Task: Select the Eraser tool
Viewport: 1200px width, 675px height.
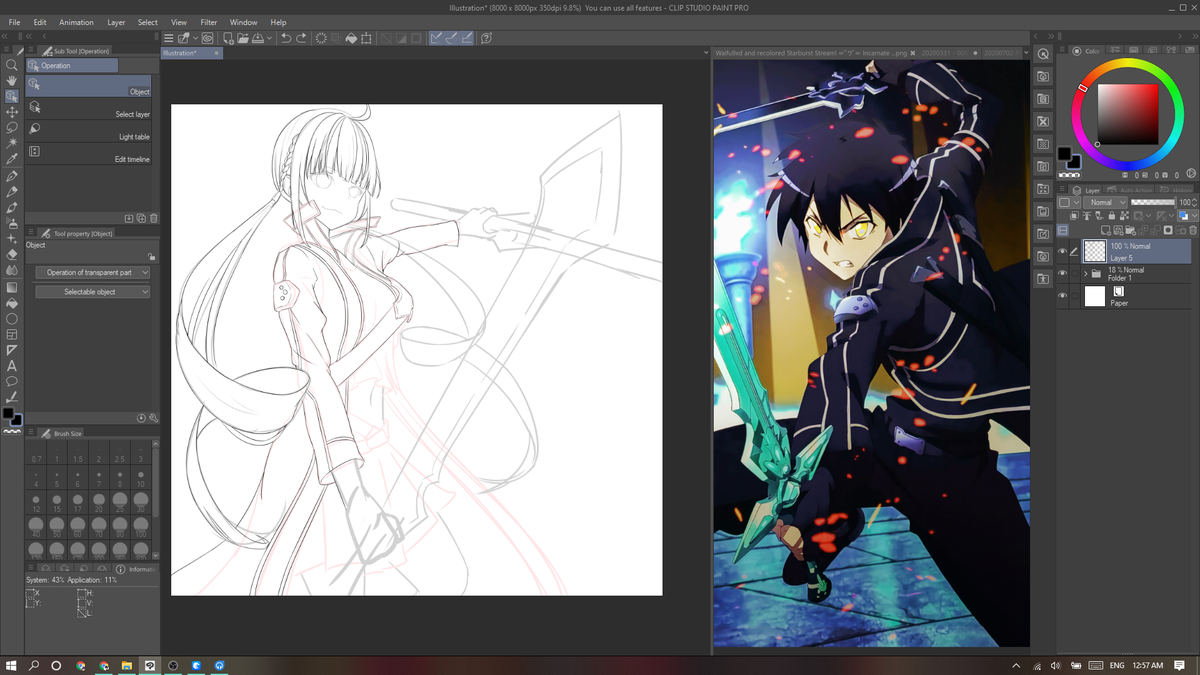Action: point(12,255)
